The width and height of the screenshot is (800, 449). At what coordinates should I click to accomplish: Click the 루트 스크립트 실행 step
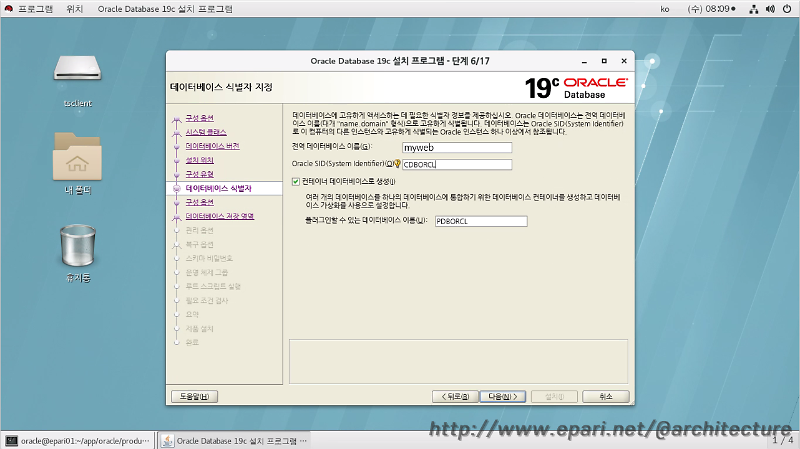point(213,286)
